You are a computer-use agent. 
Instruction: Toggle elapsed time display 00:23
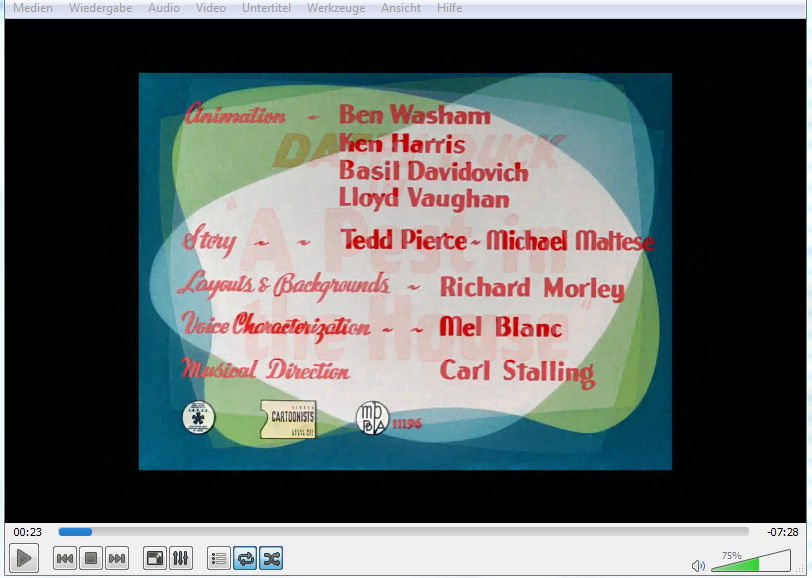[27, 532]
